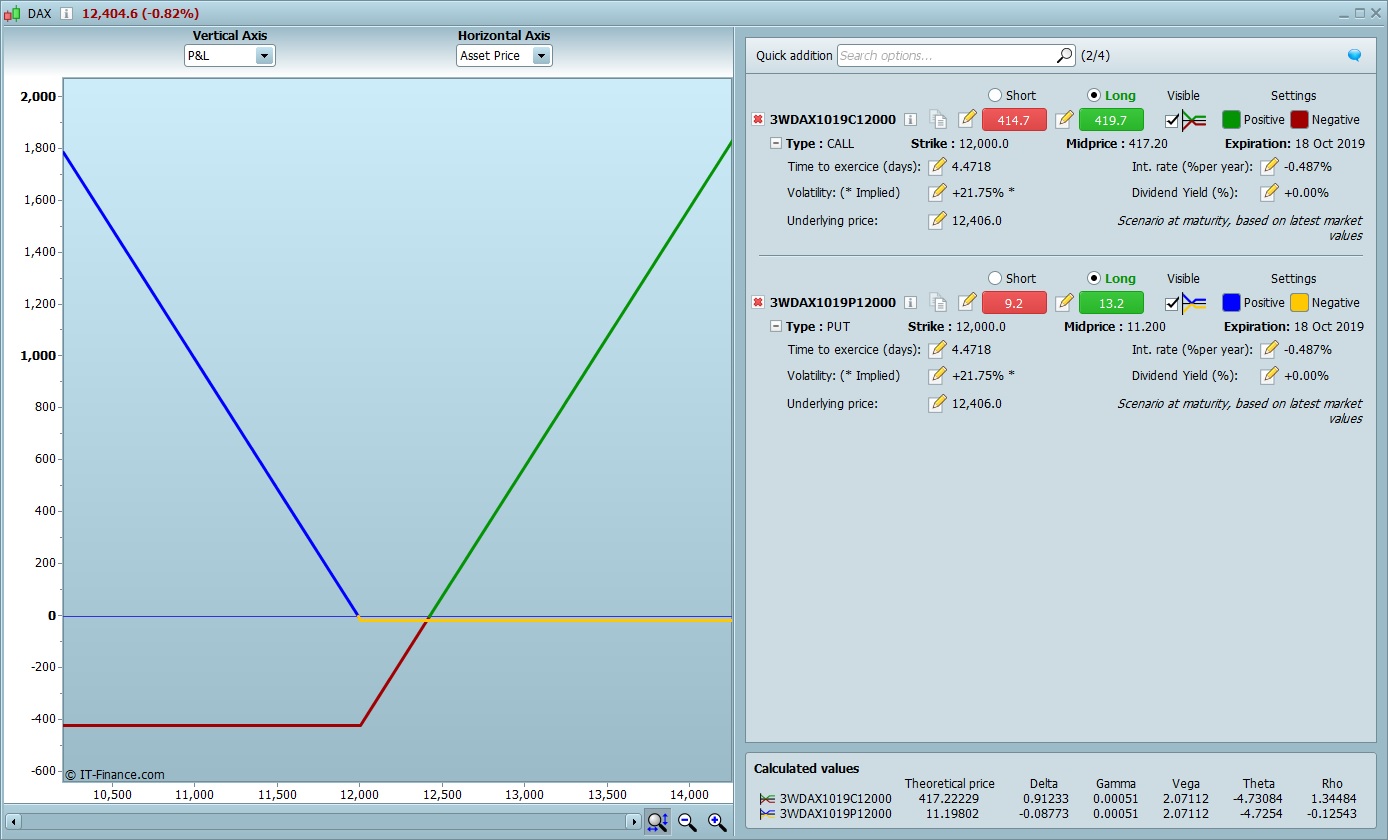Edit PUT option underlying price pencil
1388x840 pixels.
[937, 403]
